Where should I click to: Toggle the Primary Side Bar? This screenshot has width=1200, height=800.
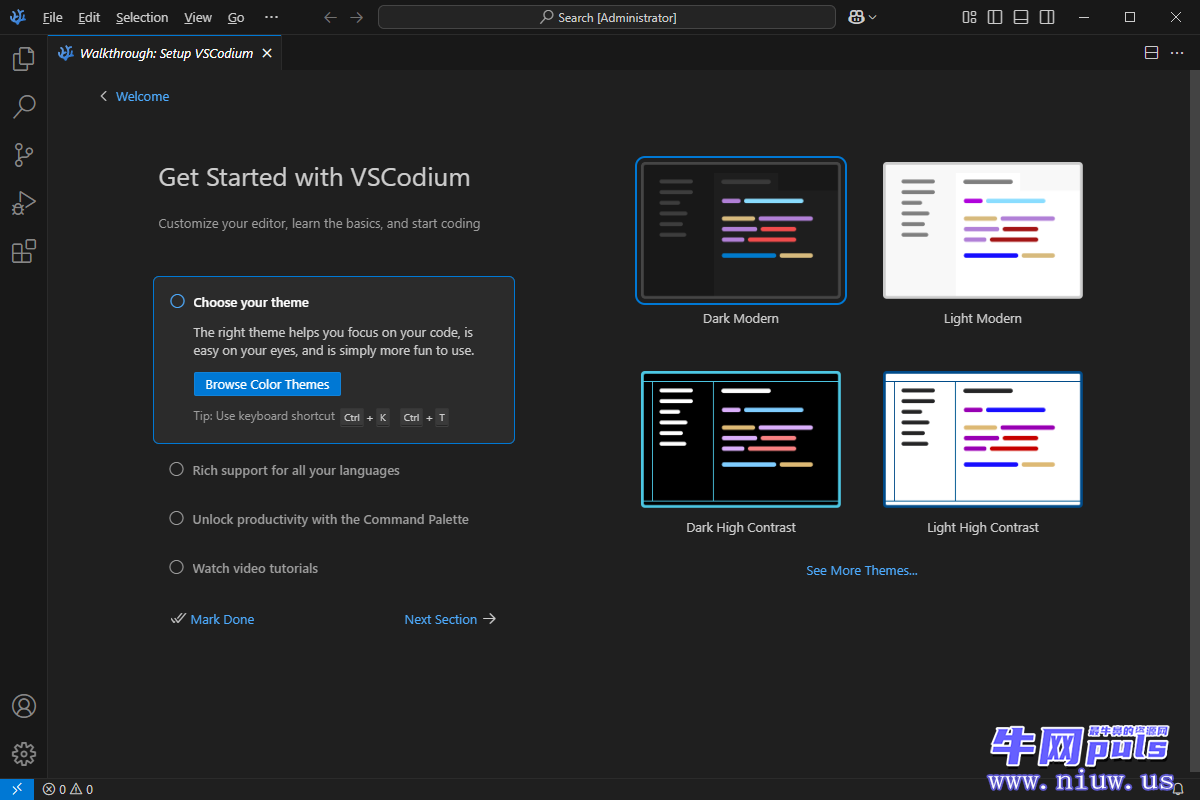(x=995, y=17)
